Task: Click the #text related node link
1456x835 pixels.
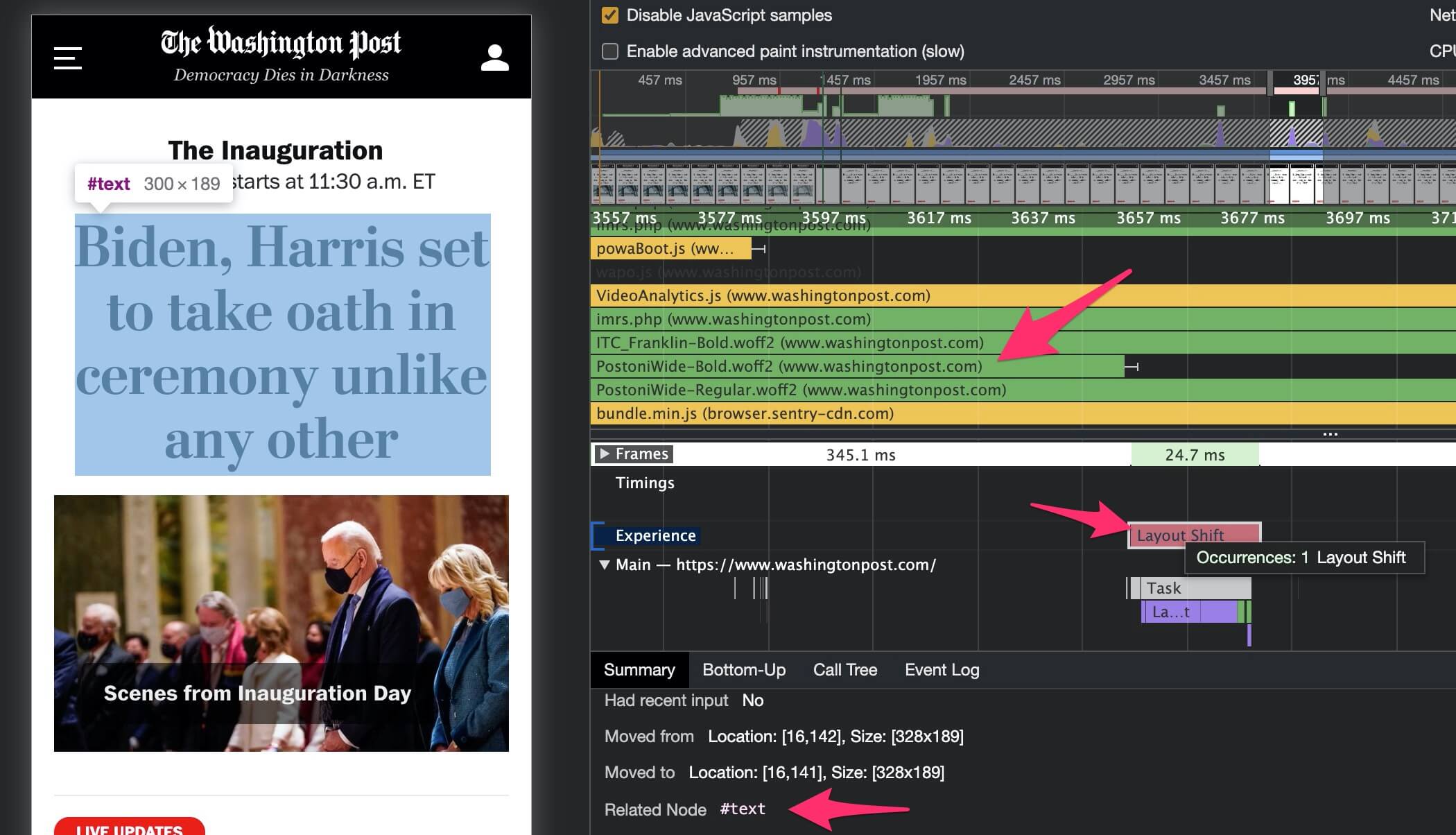Action: [743, 809]
